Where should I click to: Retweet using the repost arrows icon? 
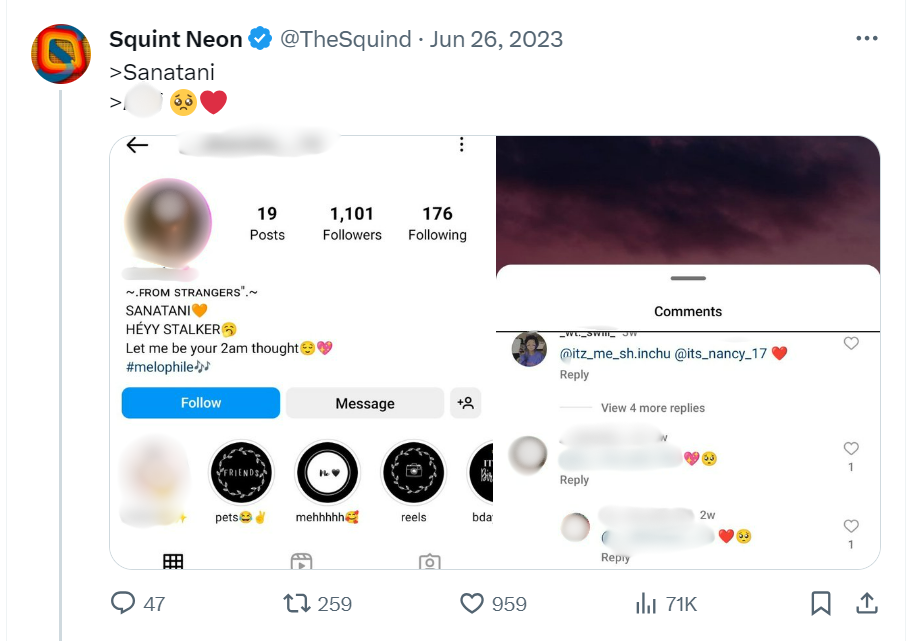(296, 603)
